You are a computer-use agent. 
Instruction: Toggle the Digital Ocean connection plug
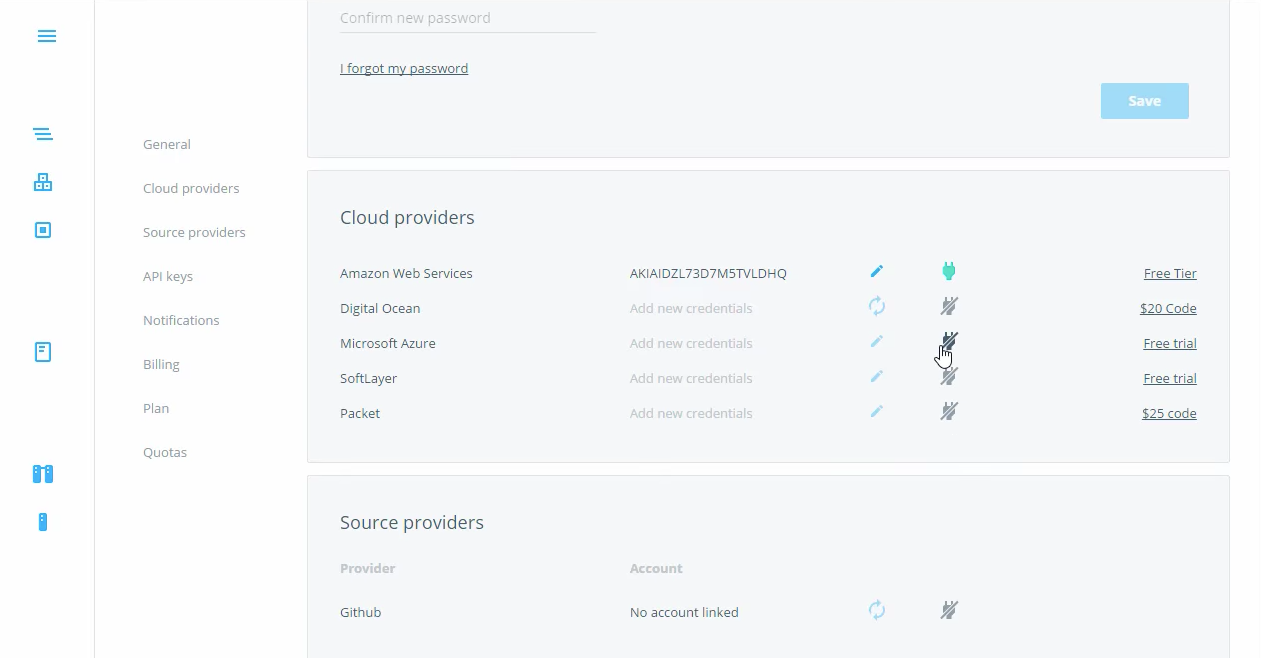pos(949,306)
